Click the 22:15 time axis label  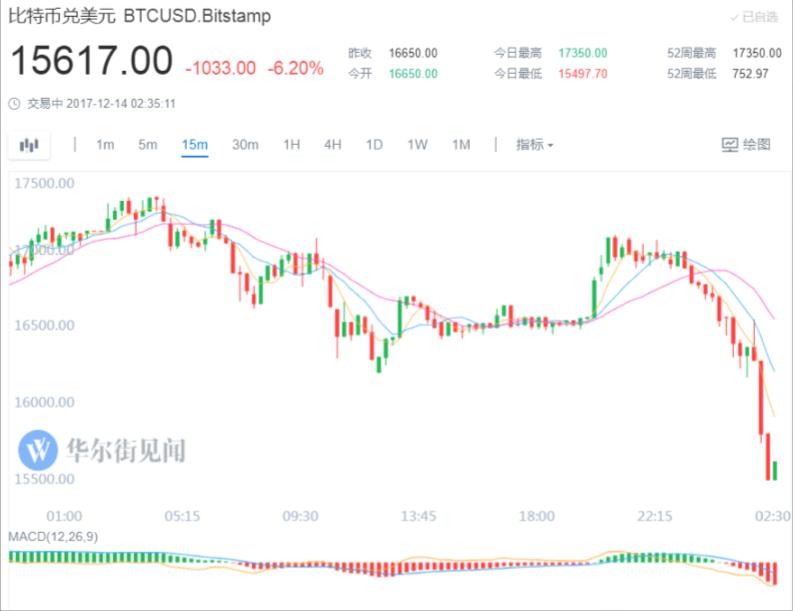coord(655,516)
